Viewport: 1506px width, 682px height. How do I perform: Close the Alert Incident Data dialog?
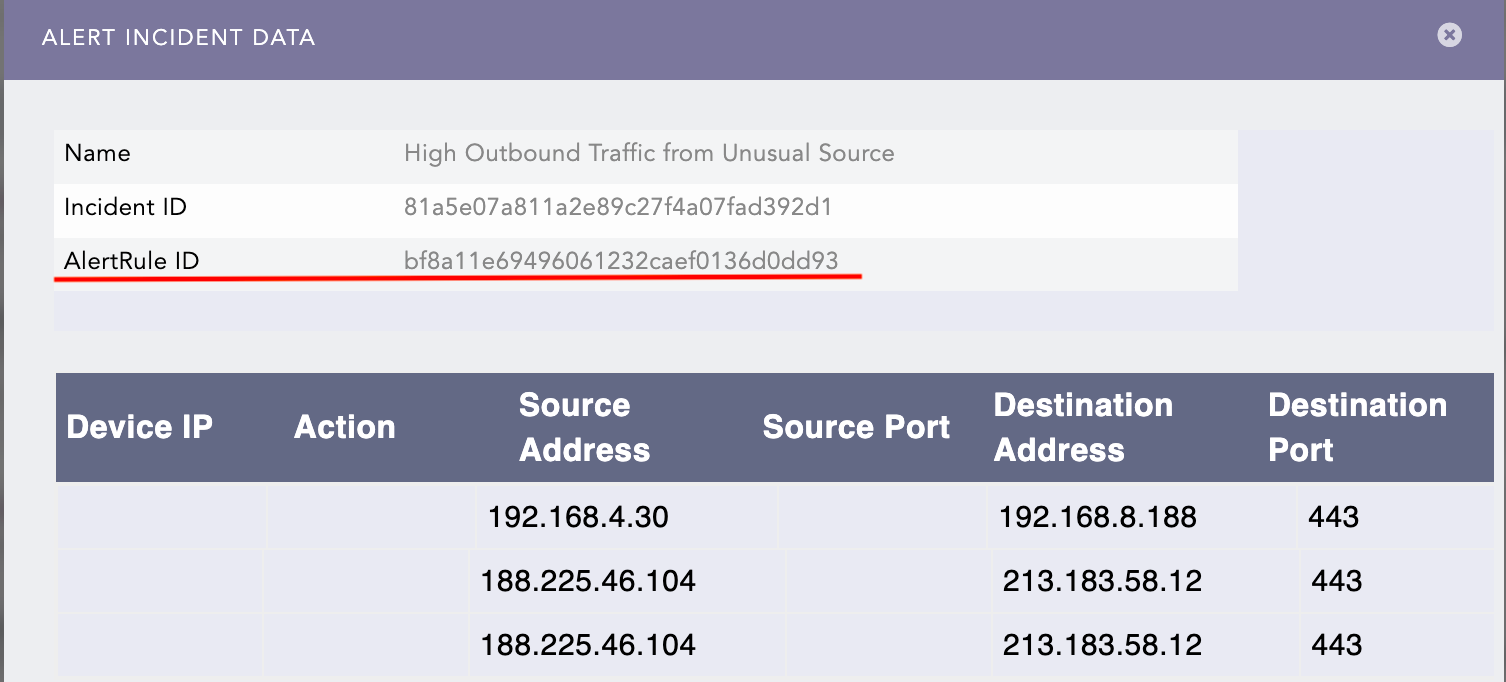(x=1449, y=35)
